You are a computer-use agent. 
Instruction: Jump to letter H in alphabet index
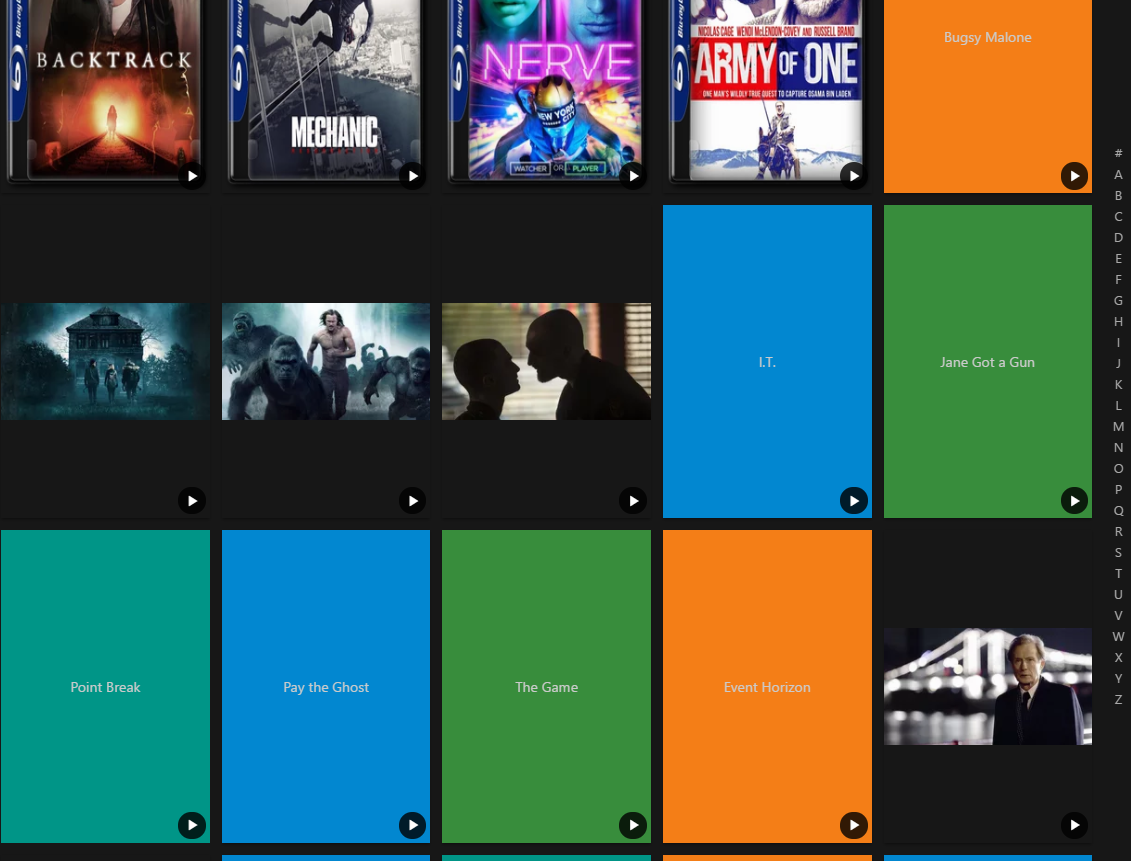pyautogui.click(x=1118, y=322)
